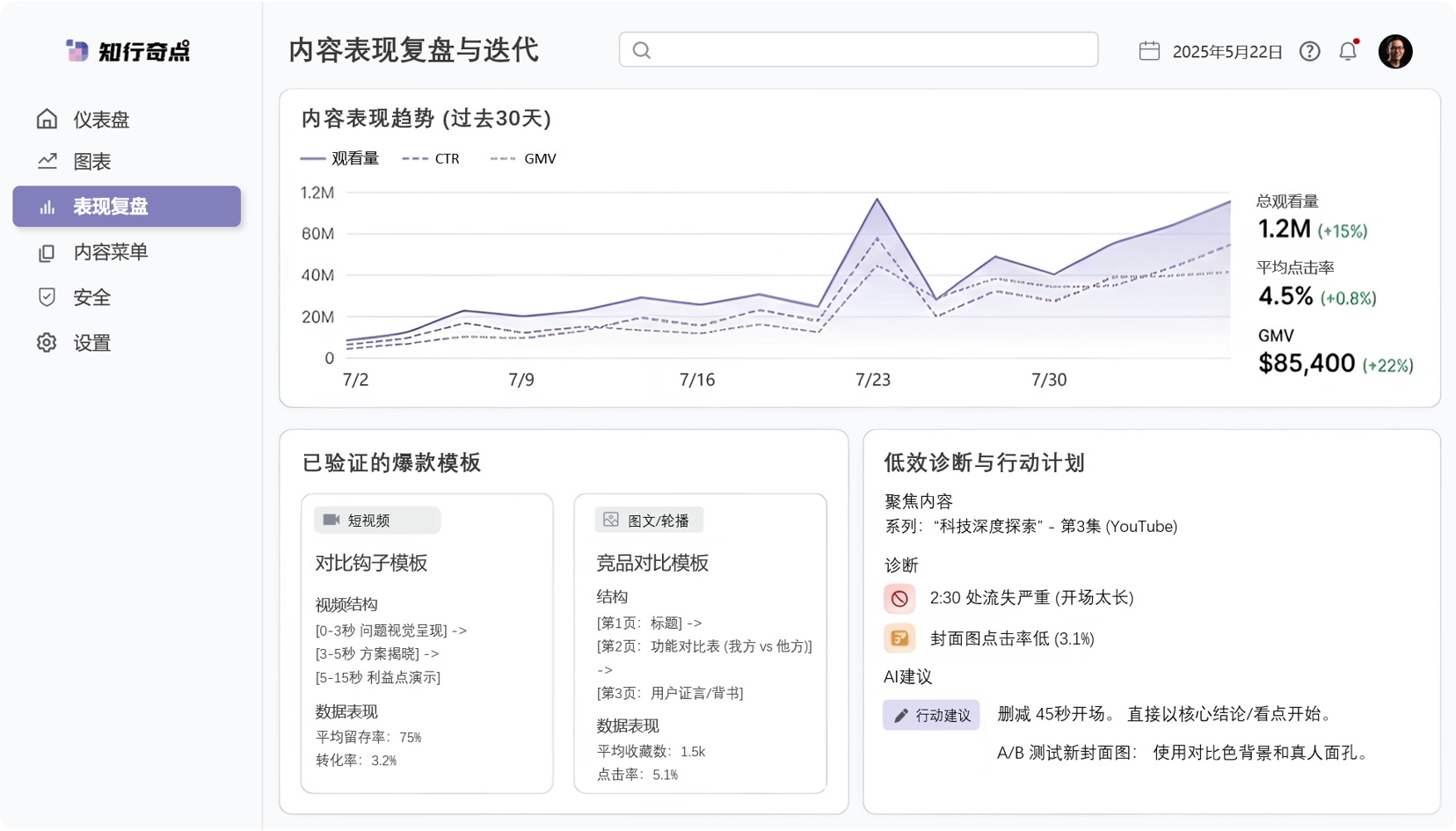Click the 行动建议 button

point(930,715)
